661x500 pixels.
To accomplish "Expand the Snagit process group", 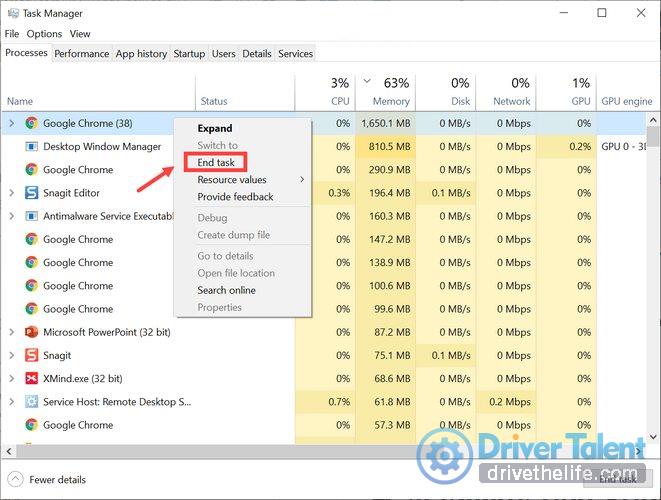I will click(x=12, y=355).
